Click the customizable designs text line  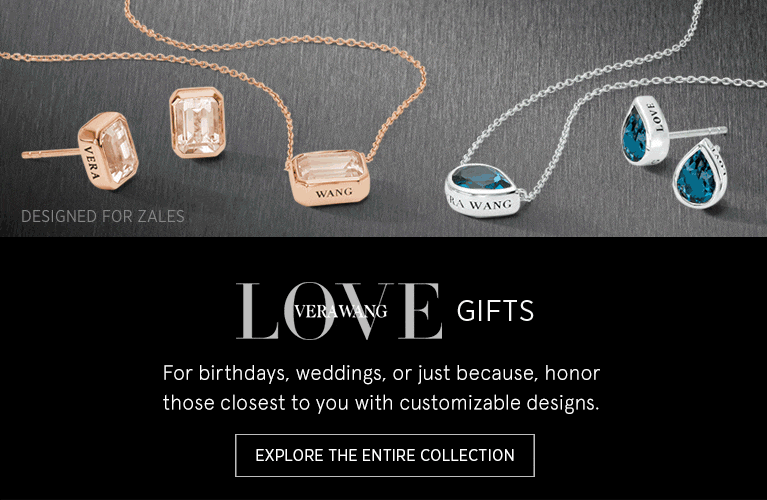(381, 403)
